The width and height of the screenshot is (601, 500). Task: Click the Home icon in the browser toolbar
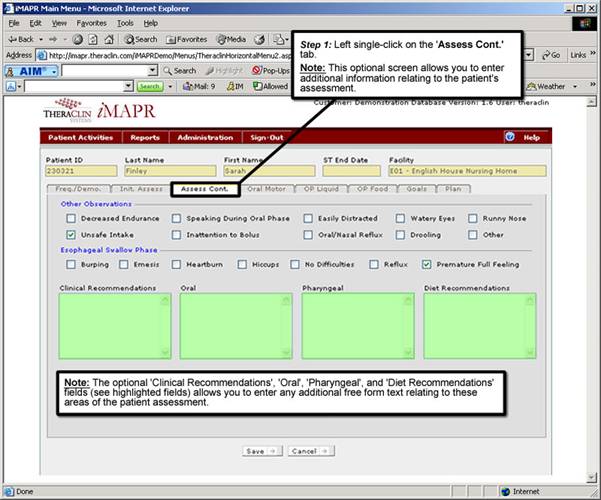109,39
